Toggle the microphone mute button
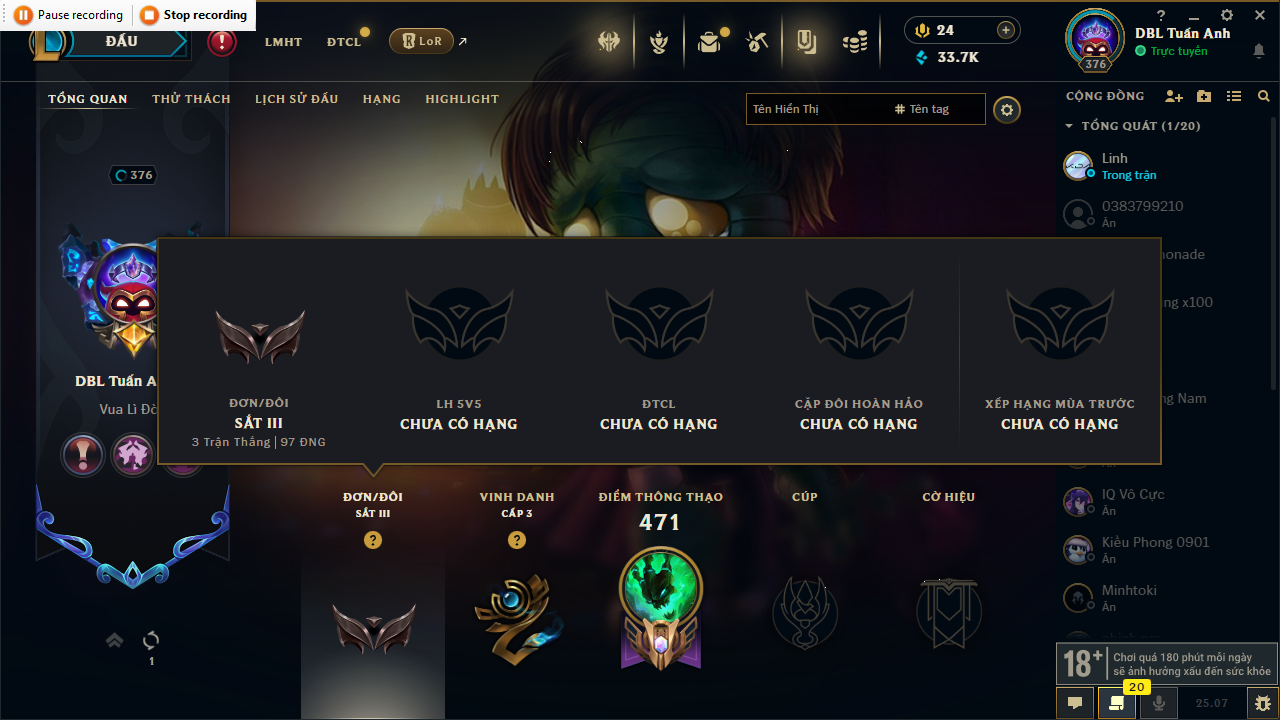Image resolution: width=1280 pixels, height=720 pixels. click(x=1159, y=703)
